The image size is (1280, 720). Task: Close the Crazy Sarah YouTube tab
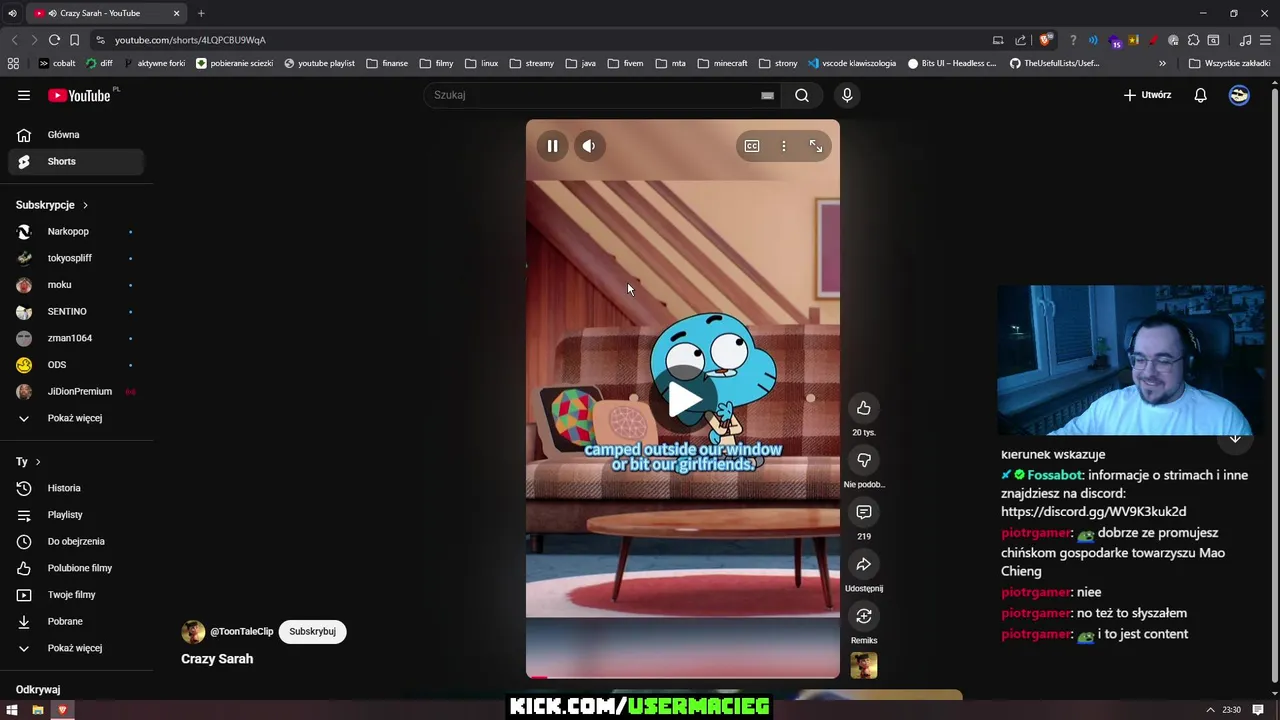tap(176, 13)
